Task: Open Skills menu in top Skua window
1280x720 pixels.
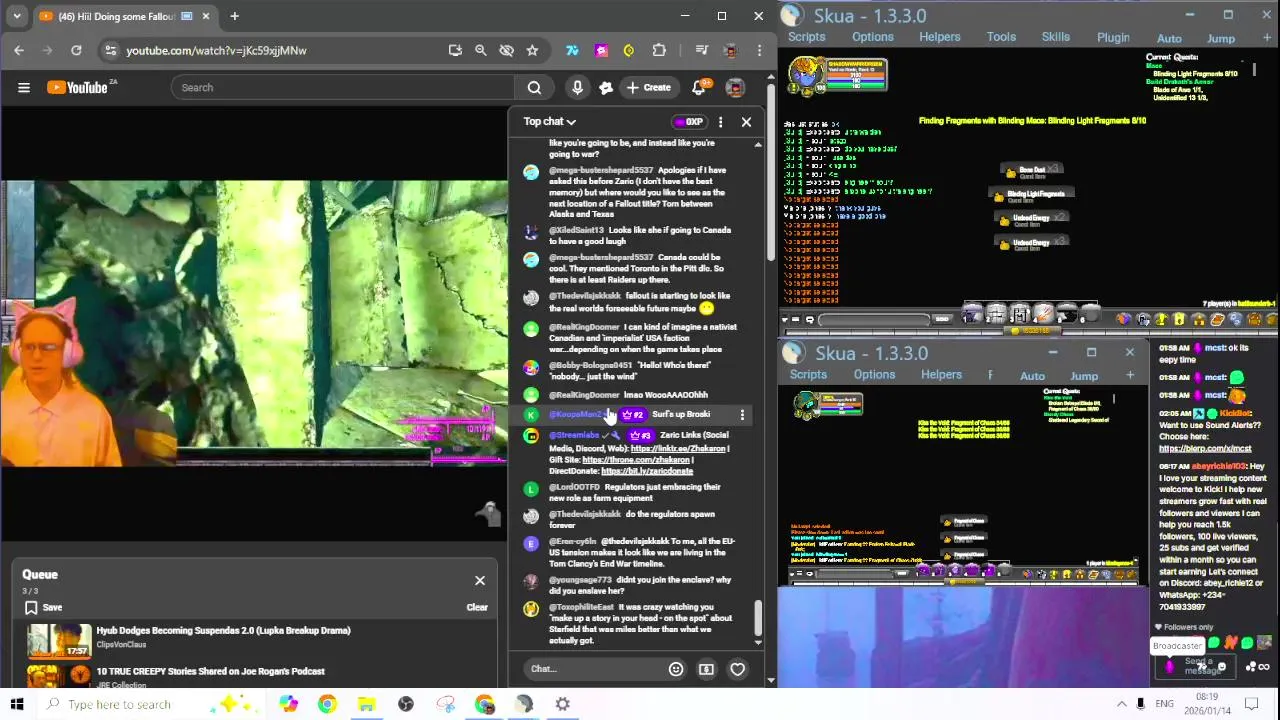Action: click(1056, 37)
